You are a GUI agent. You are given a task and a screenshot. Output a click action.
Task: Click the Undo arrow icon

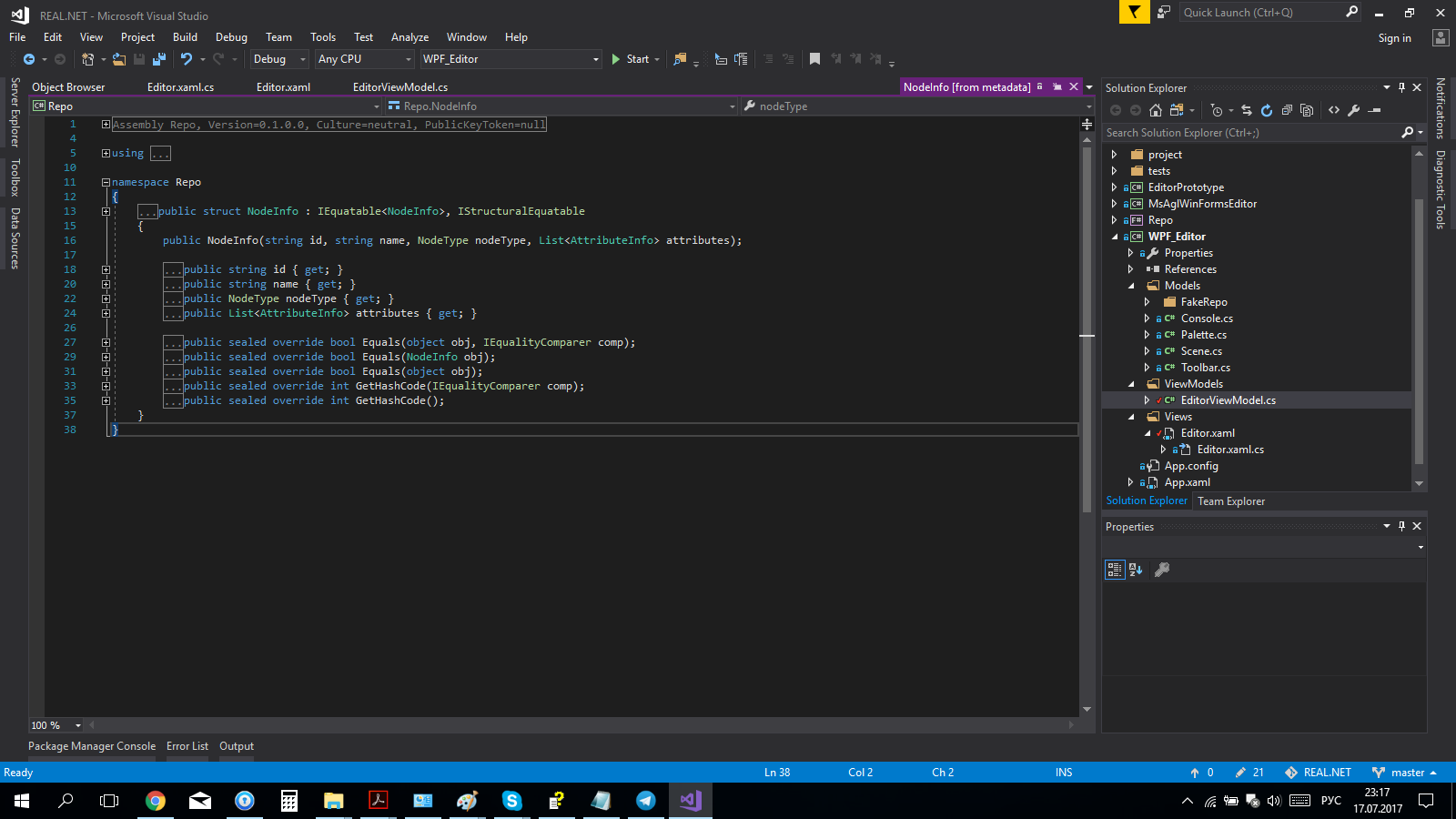[x=187, y=59]
